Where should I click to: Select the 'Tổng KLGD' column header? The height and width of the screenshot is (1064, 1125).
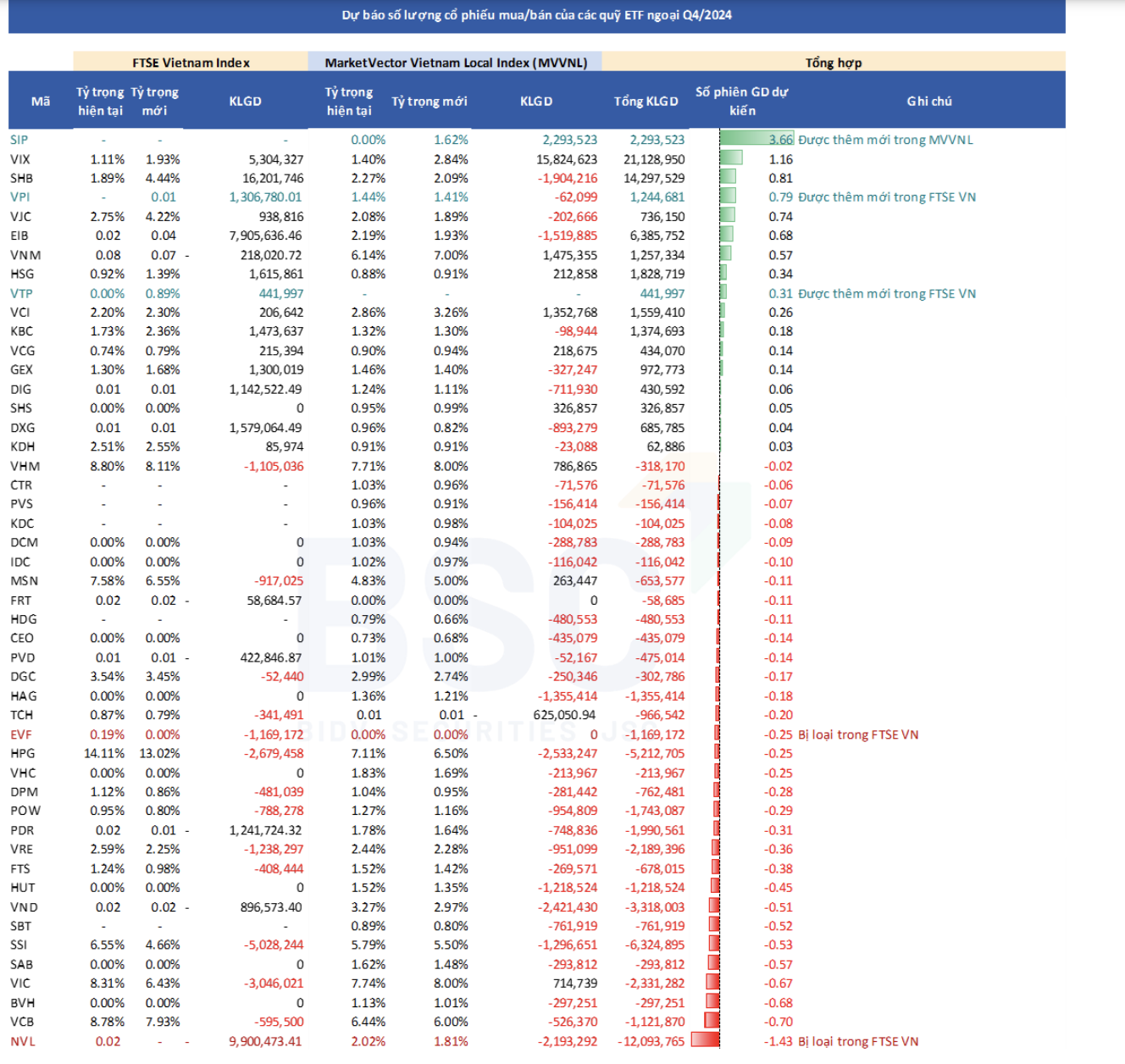point(646,101)
